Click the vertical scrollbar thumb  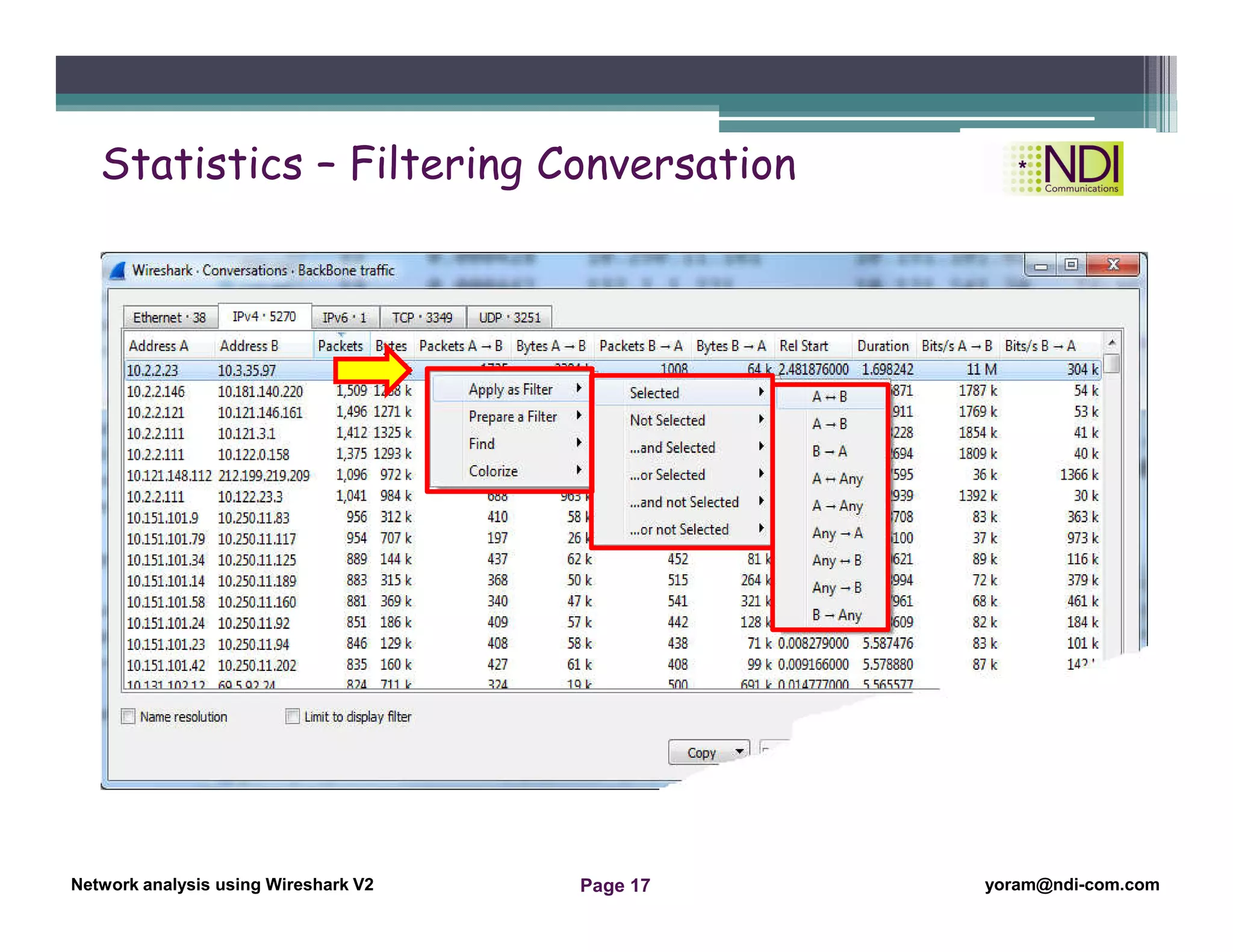coord(1113,363)
